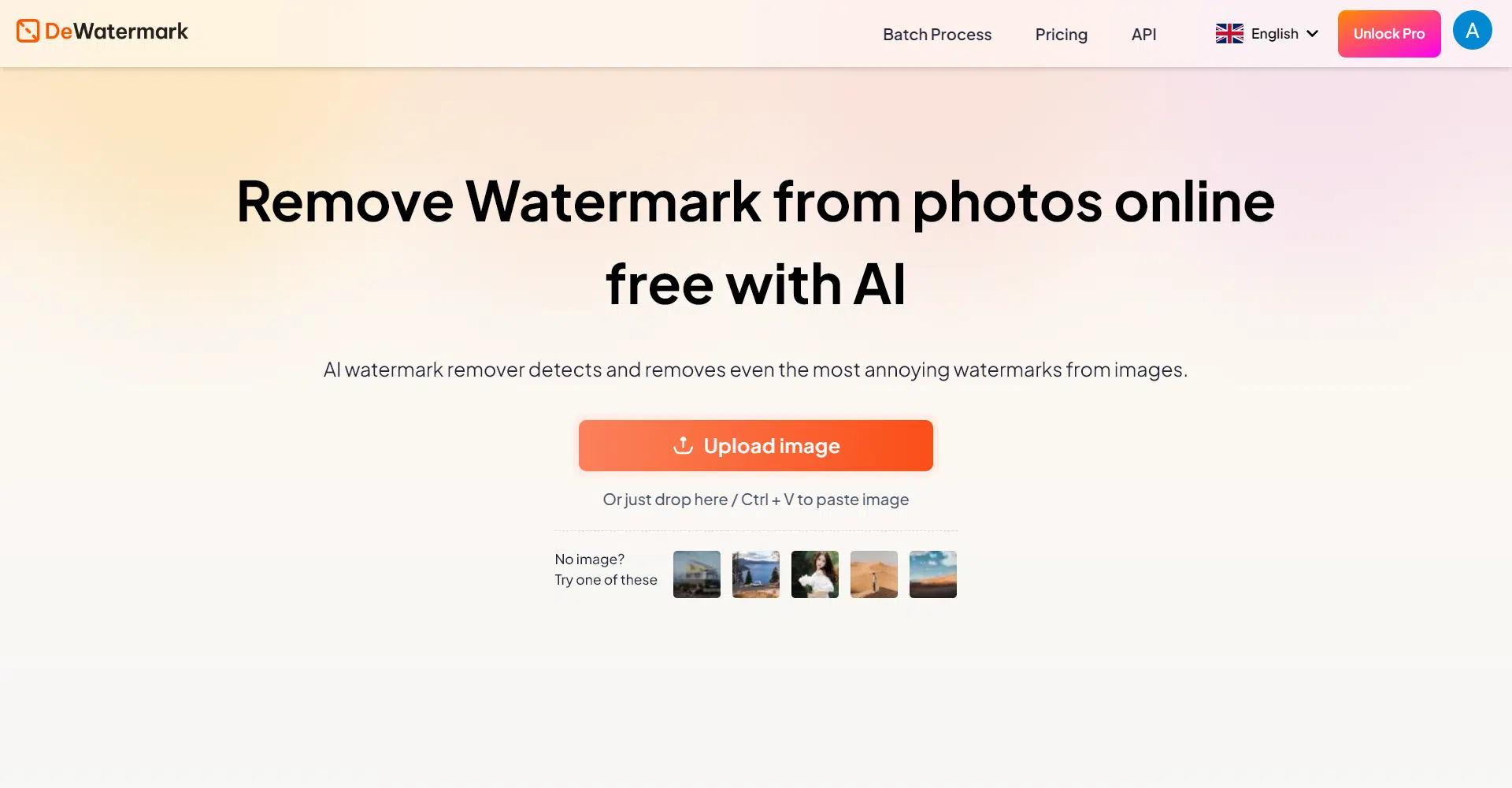Click the drop here or paste hint text
Screen dimensions: 1512x788
click(x=756, y=500)
